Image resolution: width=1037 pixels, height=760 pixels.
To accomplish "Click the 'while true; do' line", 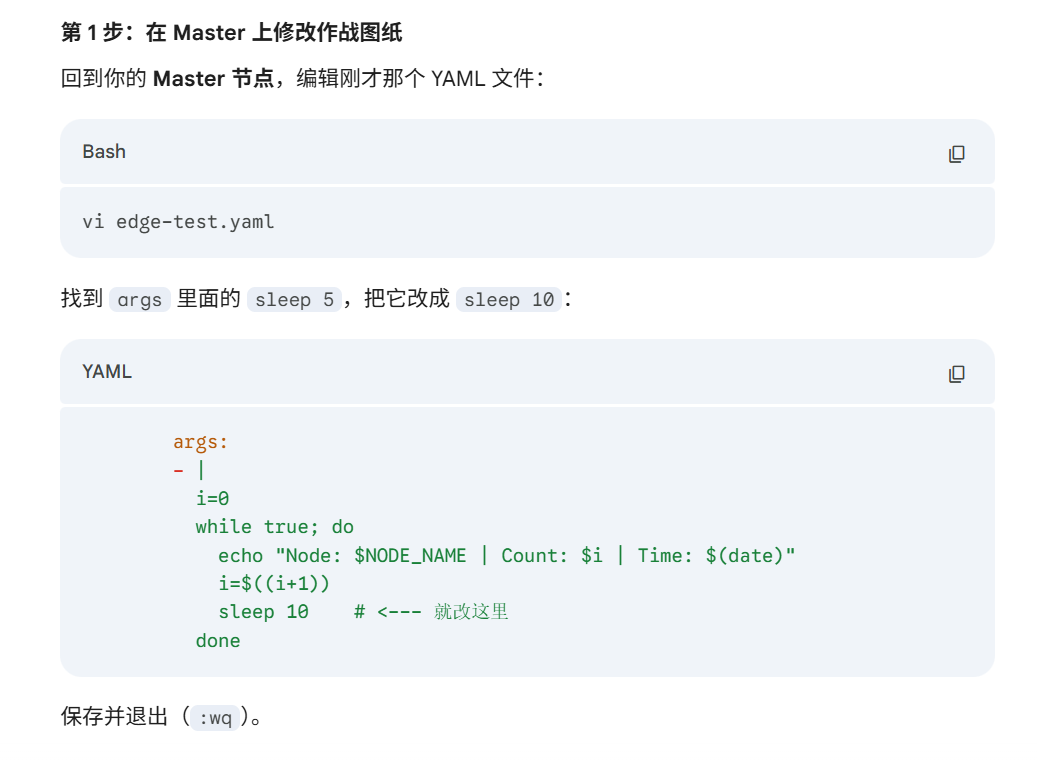I will pyautogui.click(x=274, y=527).
